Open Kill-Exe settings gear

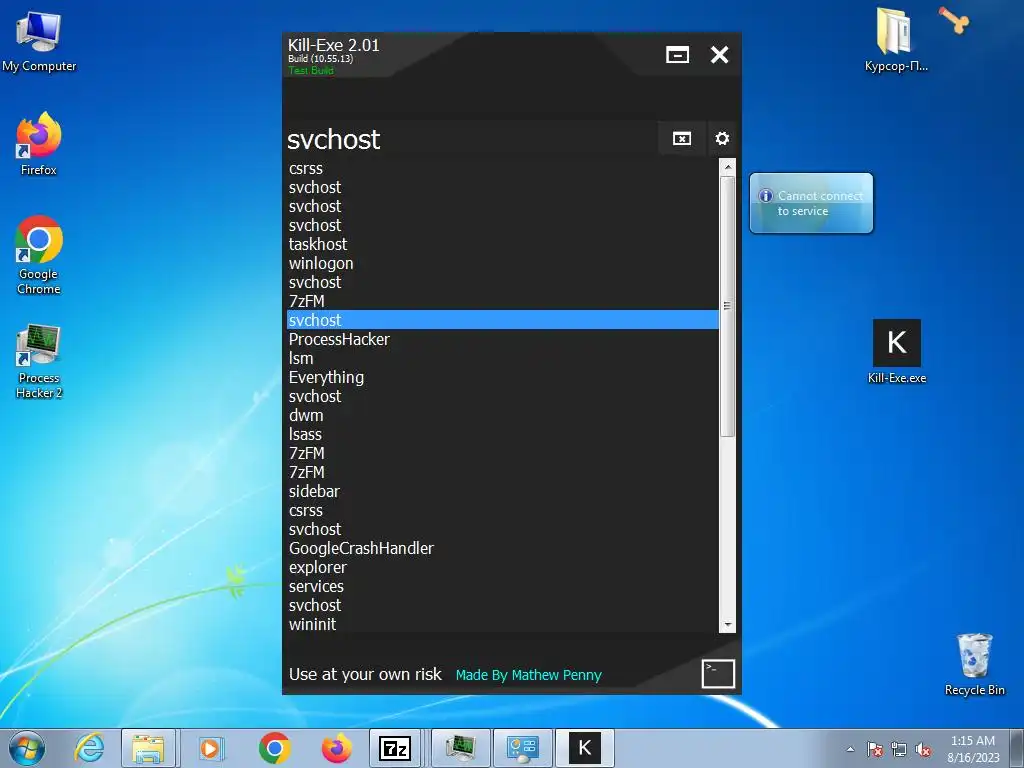click(722, 138)
